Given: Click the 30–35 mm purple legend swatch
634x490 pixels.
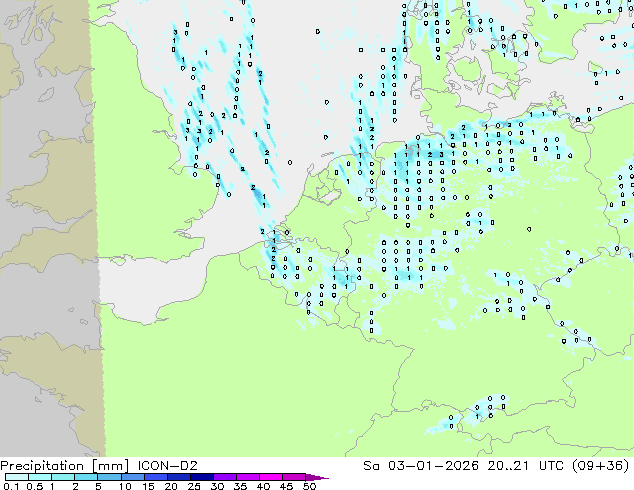Looking at the screenshot, I should [224, 477].
